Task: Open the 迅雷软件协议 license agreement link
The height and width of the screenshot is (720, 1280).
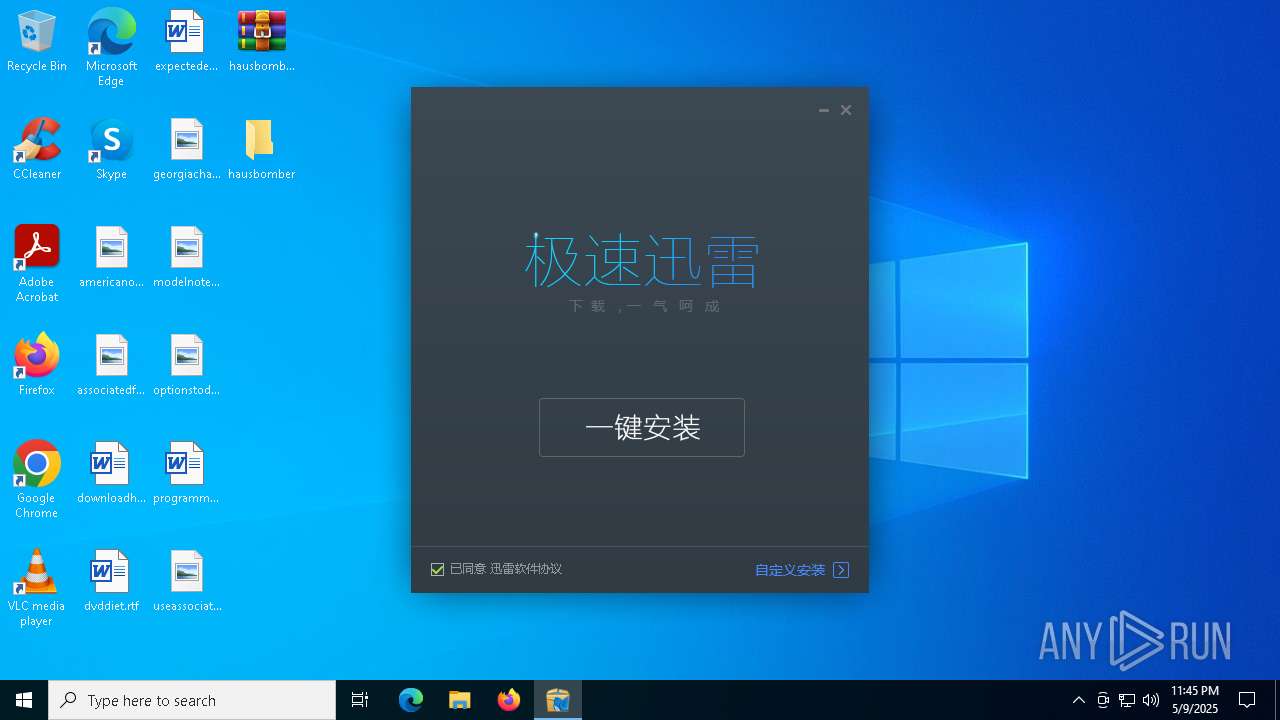Action: pyautogui.click(x=526, y=569)
